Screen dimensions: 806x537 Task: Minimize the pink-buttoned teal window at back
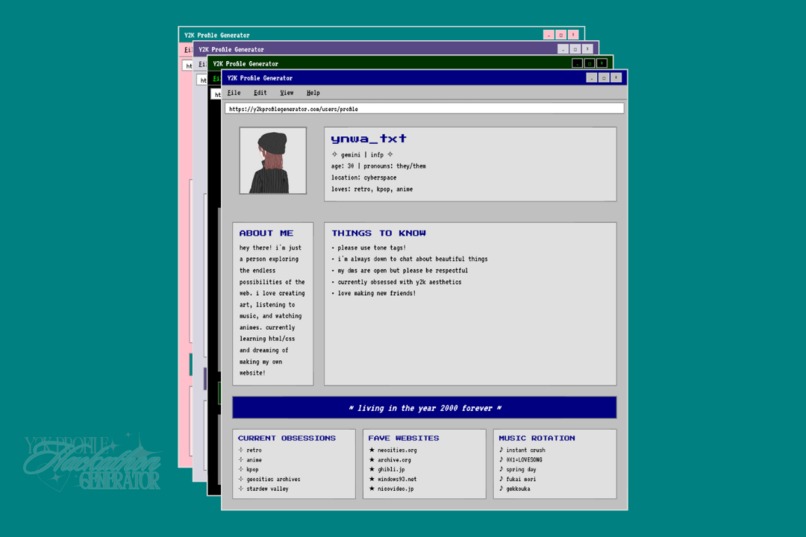coord(548,34)
